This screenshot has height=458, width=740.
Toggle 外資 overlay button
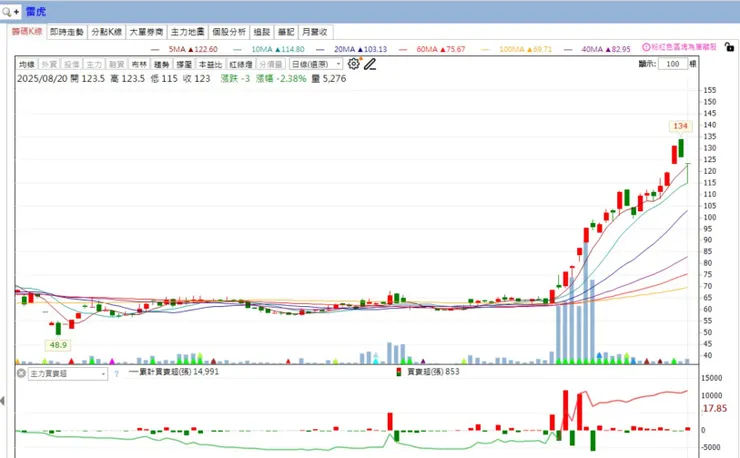[x=49, y=64]
